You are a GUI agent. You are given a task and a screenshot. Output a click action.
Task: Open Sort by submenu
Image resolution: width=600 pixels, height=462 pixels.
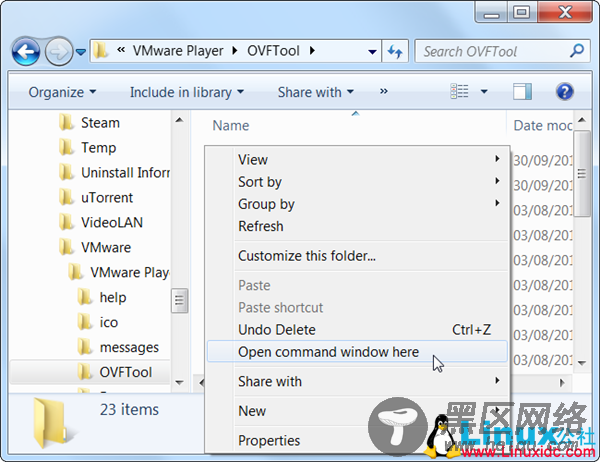pyautogui.click(x=358, y=182)
